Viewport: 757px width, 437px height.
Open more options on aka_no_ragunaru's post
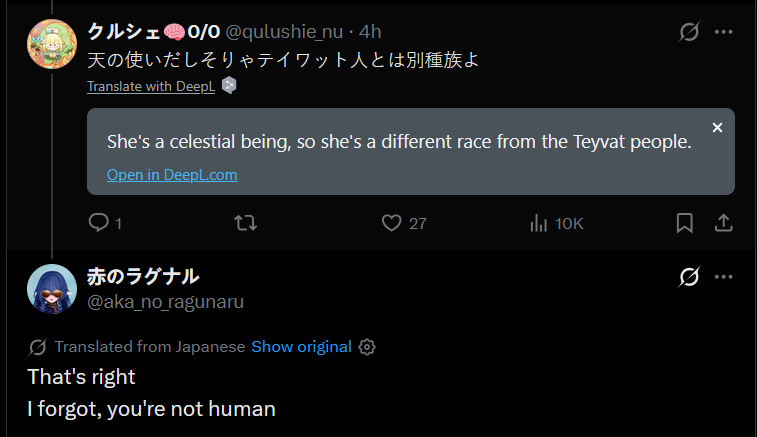[x=724, y=277]
